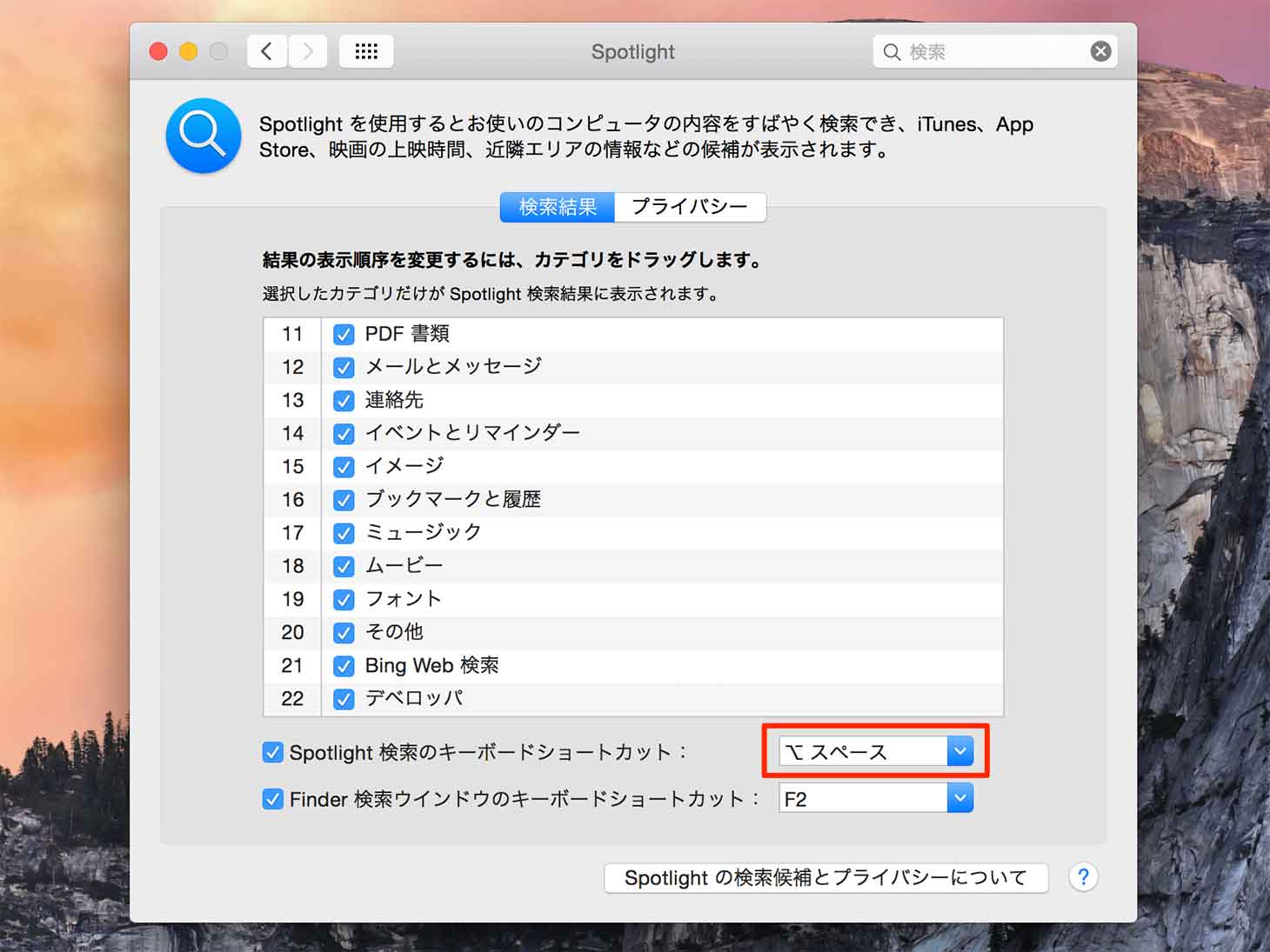Click the ブックマークと履歴 label

(x=452, y=500)
